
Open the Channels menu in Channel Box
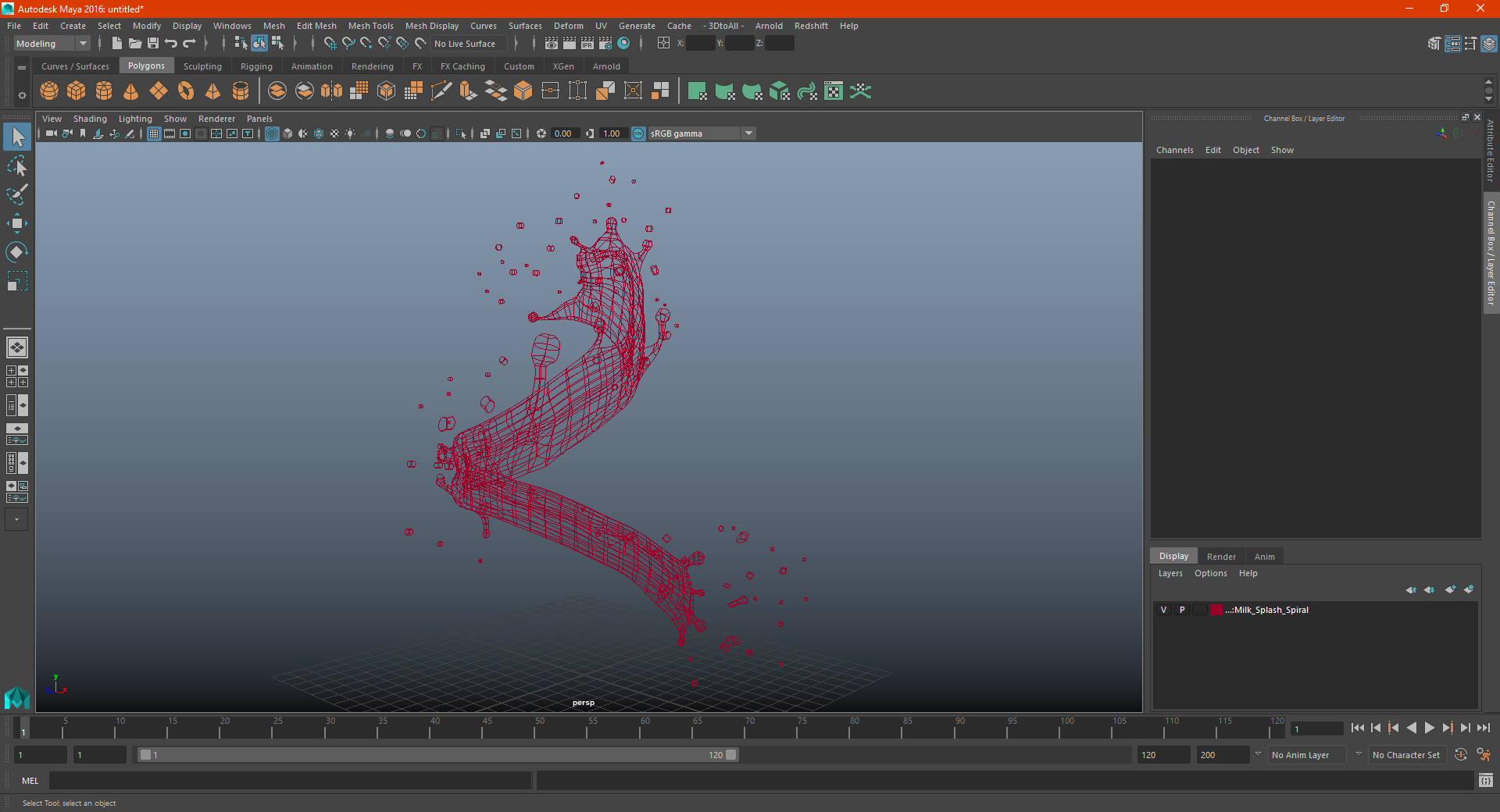1174,150
